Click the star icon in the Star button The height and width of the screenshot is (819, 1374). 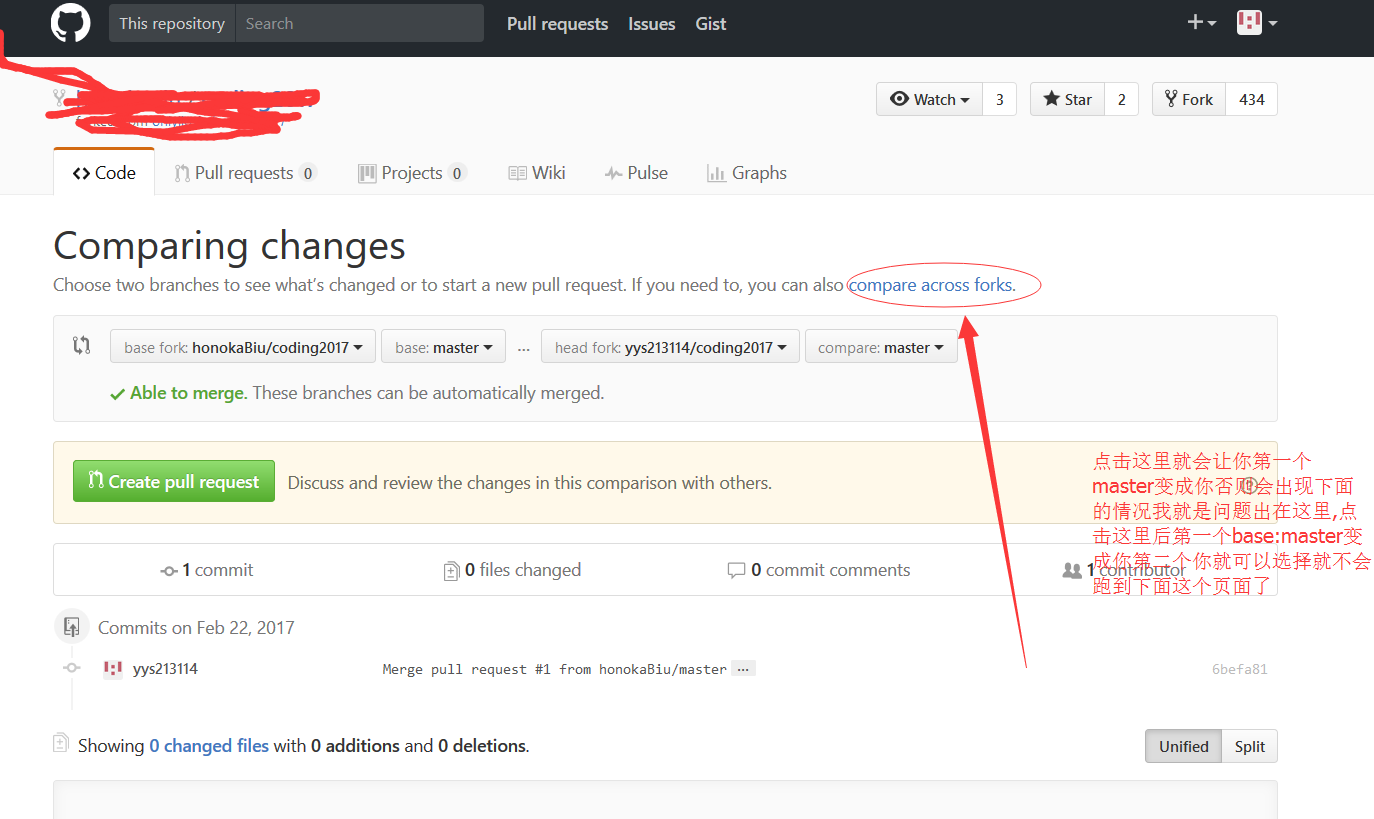pyautogui.click(x=1051, y=98)
